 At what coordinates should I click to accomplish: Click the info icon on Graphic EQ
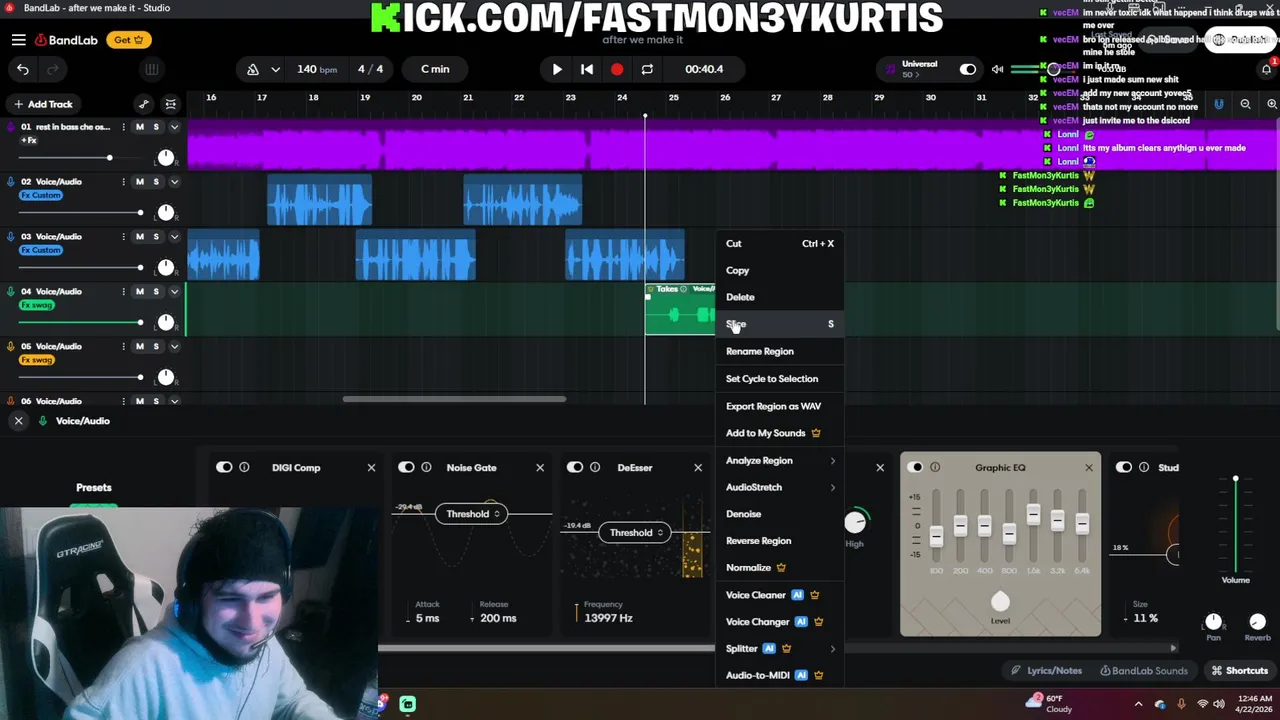[x=935, y=467]
